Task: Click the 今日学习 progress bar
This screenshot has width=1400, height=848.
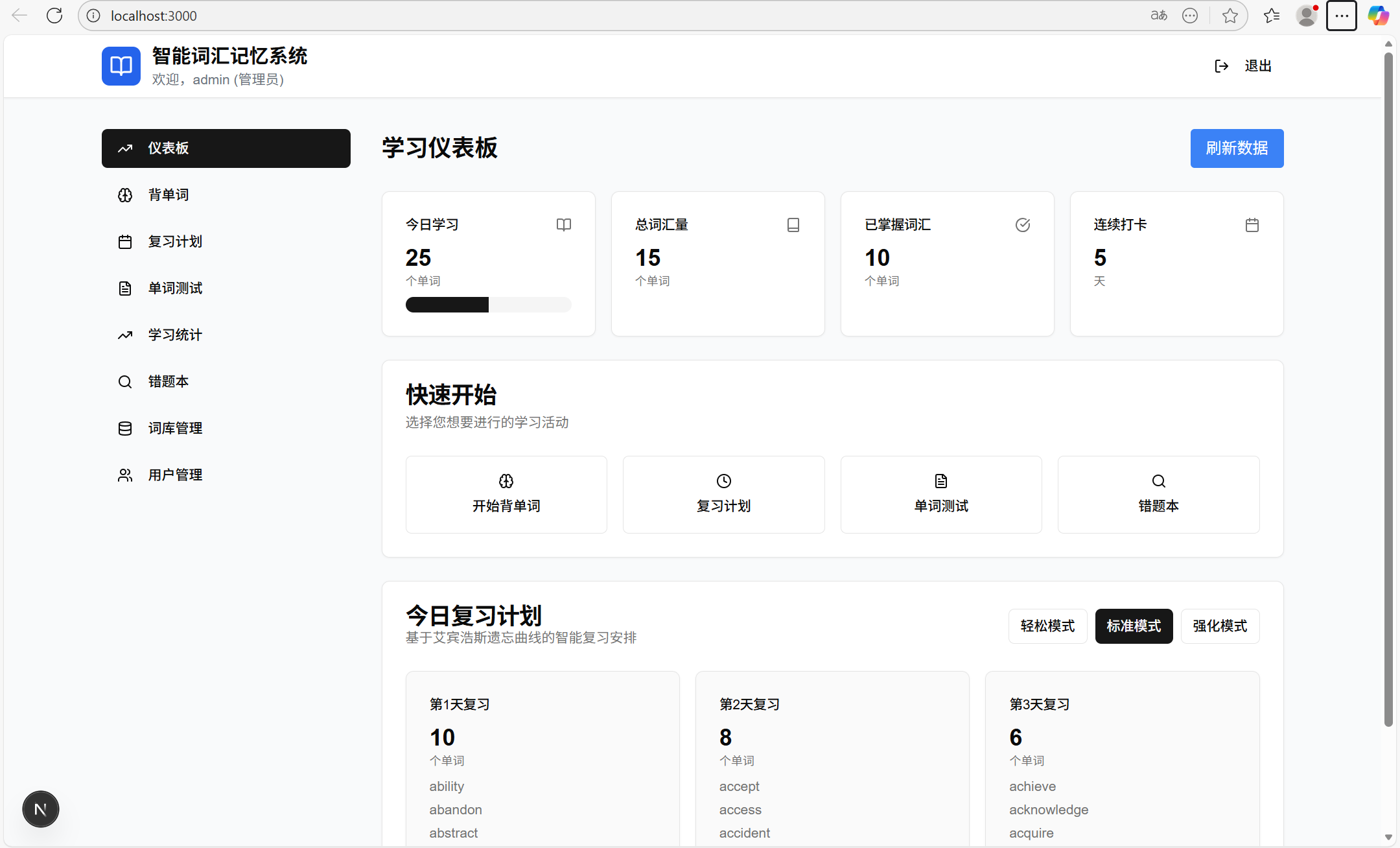Action: coord(488,304)
